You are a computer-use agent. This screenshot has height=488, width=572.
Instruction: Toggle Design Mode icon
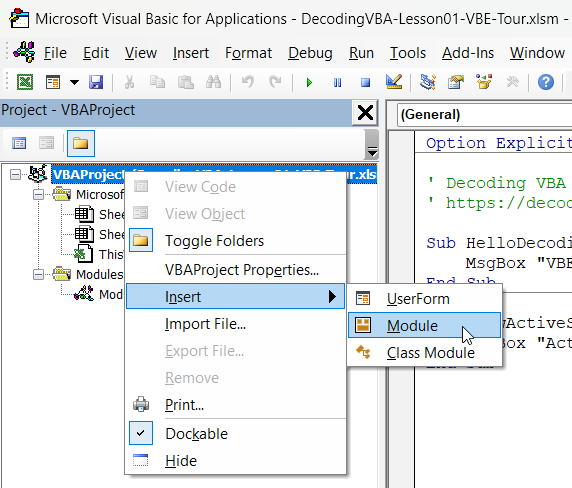pos(394,82)
